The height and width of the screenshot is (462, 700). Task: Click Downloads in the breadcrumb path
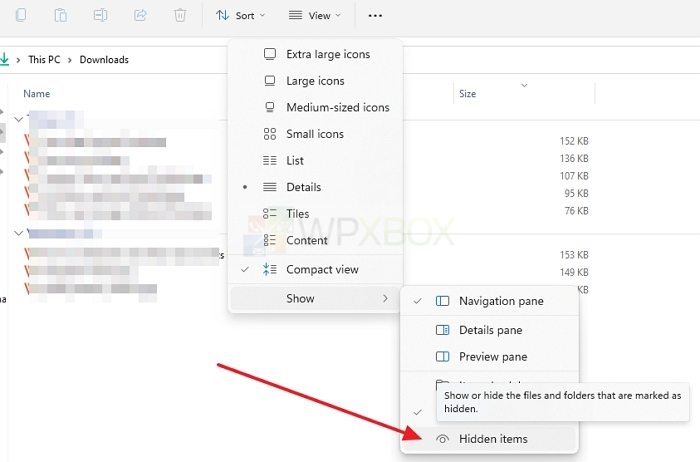coord(104,59)
